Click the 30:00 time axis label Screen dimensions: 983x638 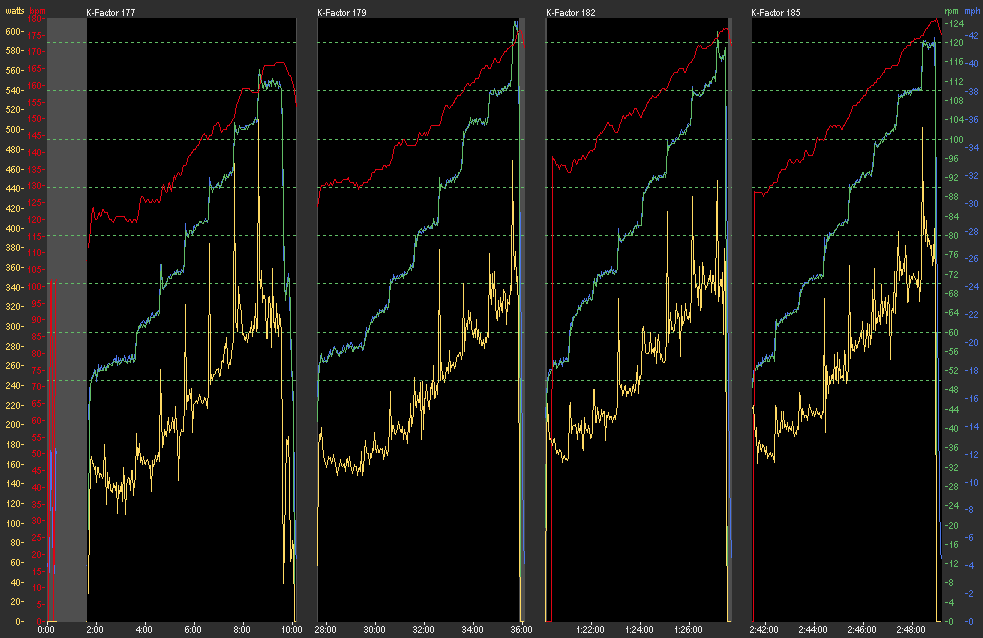tap(374, 629)
